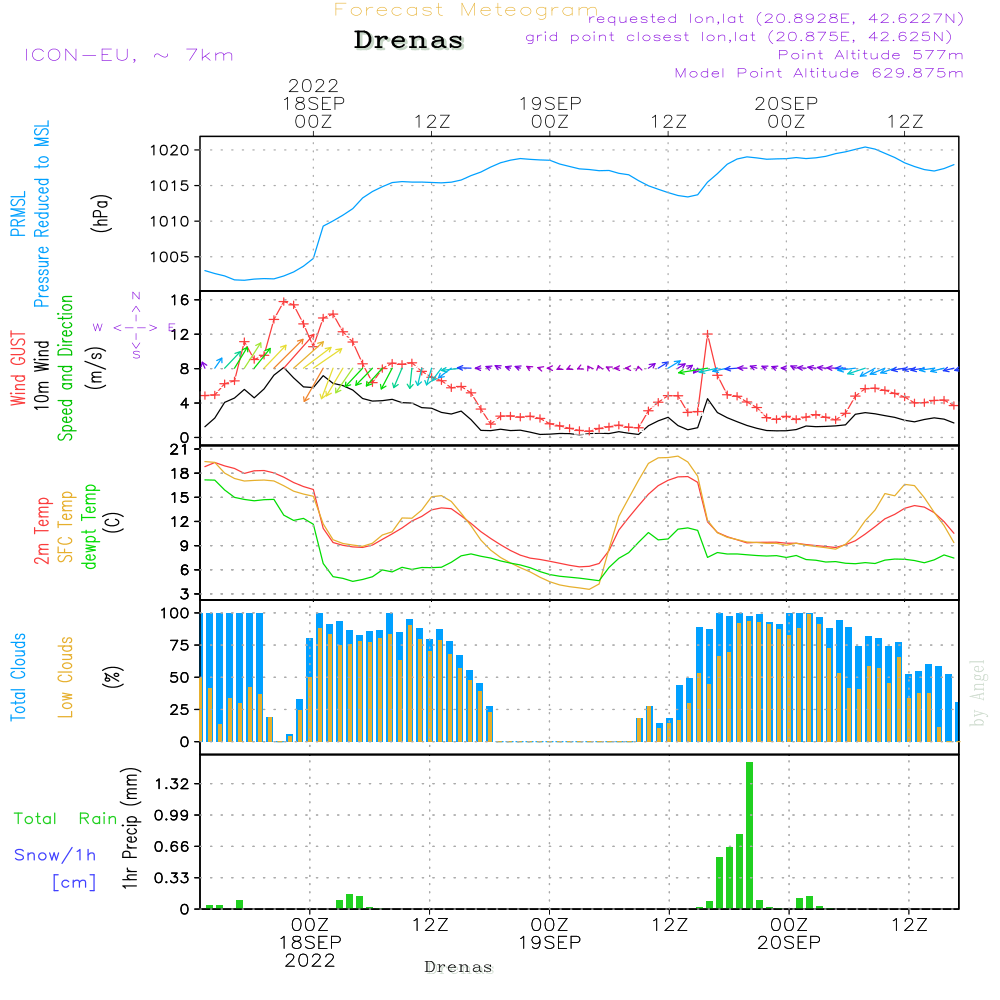Click the "(%)" cloud unit label
This screenshot has height=1000, width=1000.
coord(112,677)
